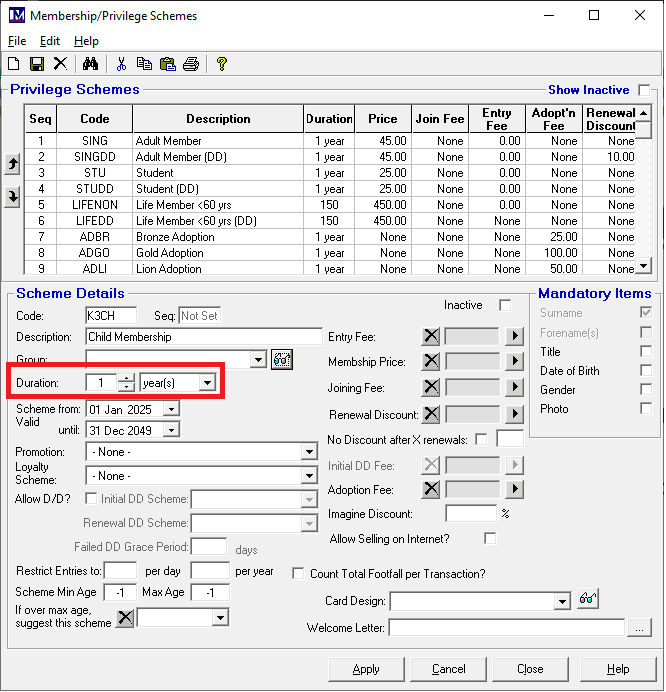Enable the Show Inactive checkbox
The width and height of the screenshot is (666, 692).
(x=644, y=90)
